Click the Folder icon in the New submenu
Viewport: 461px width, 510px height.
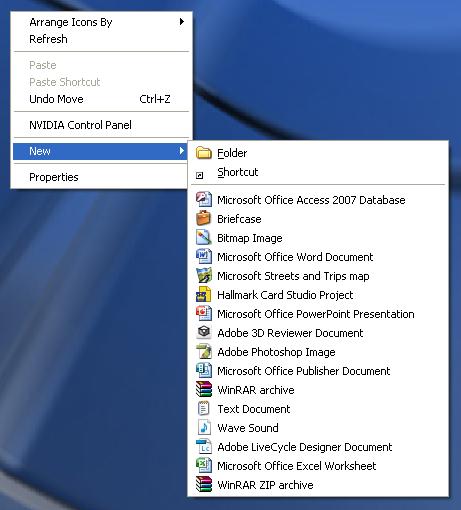tap(204, 153)
